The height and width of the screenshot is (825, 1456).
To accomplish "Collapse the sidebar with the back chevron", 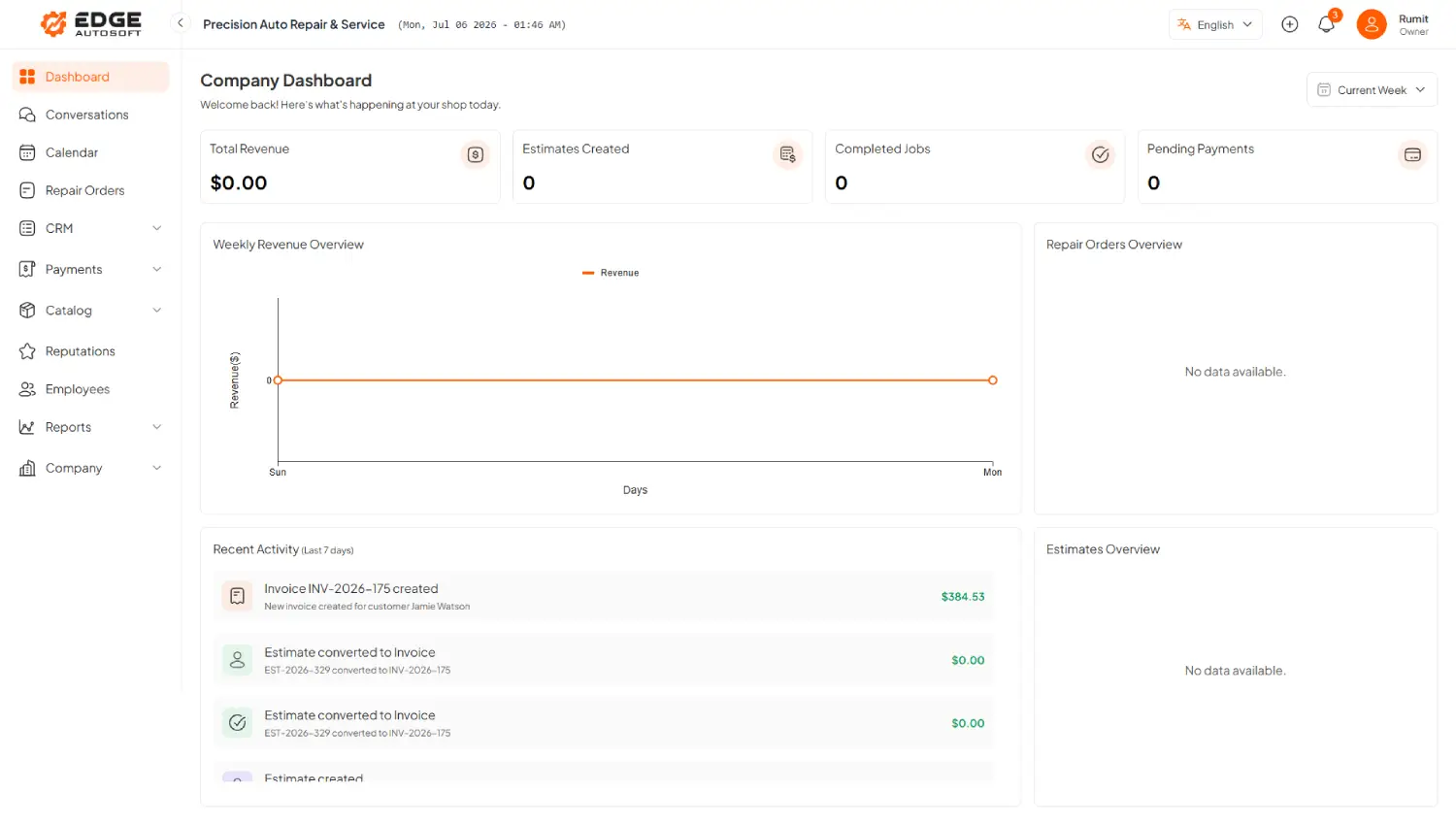I will (180, 23).
